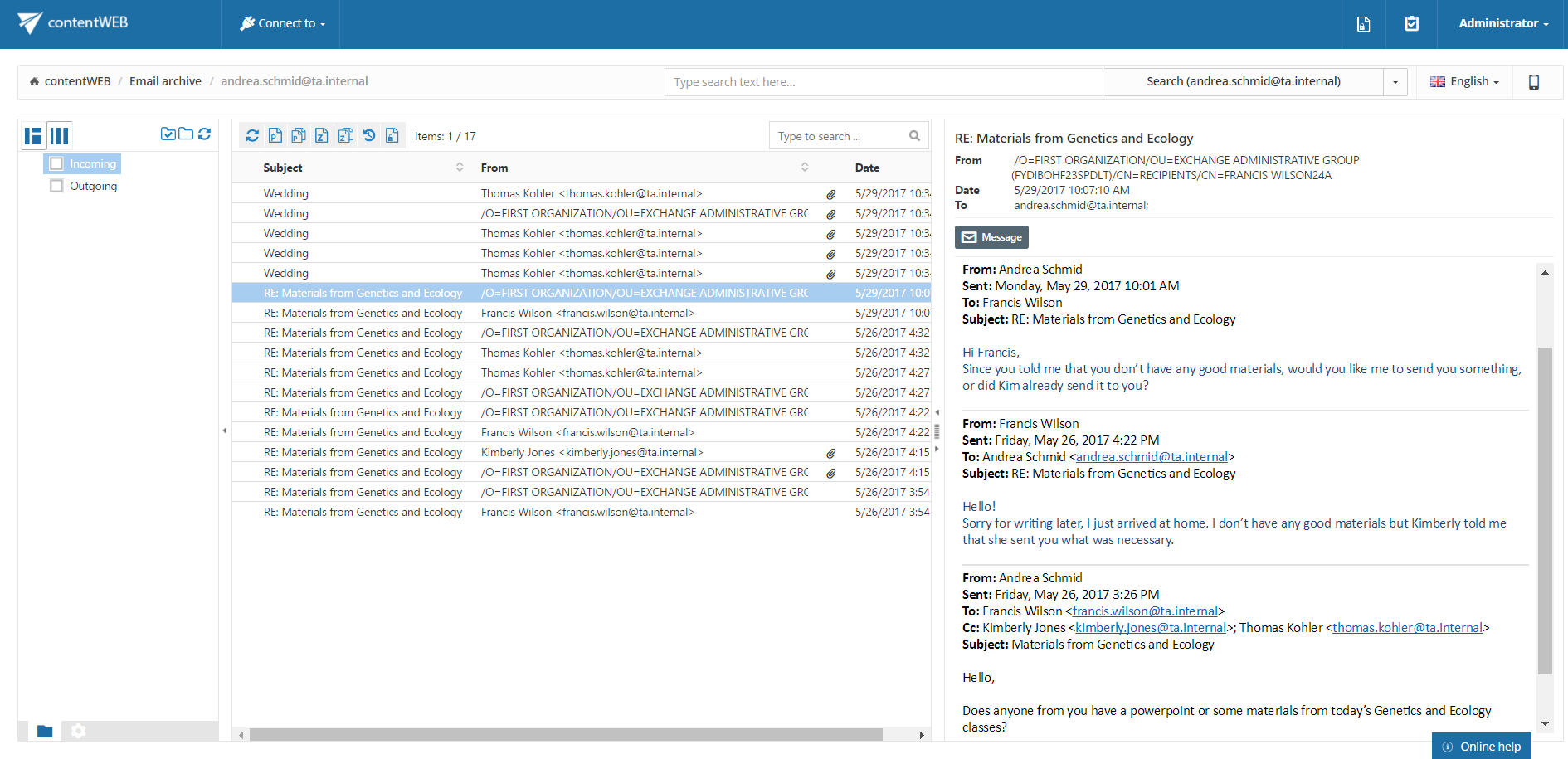The height and width of the screenshot is (759, 1568).
Task: Click the Search (andrea.schmid@ta.internal) button
Action: pos(1243,82)
